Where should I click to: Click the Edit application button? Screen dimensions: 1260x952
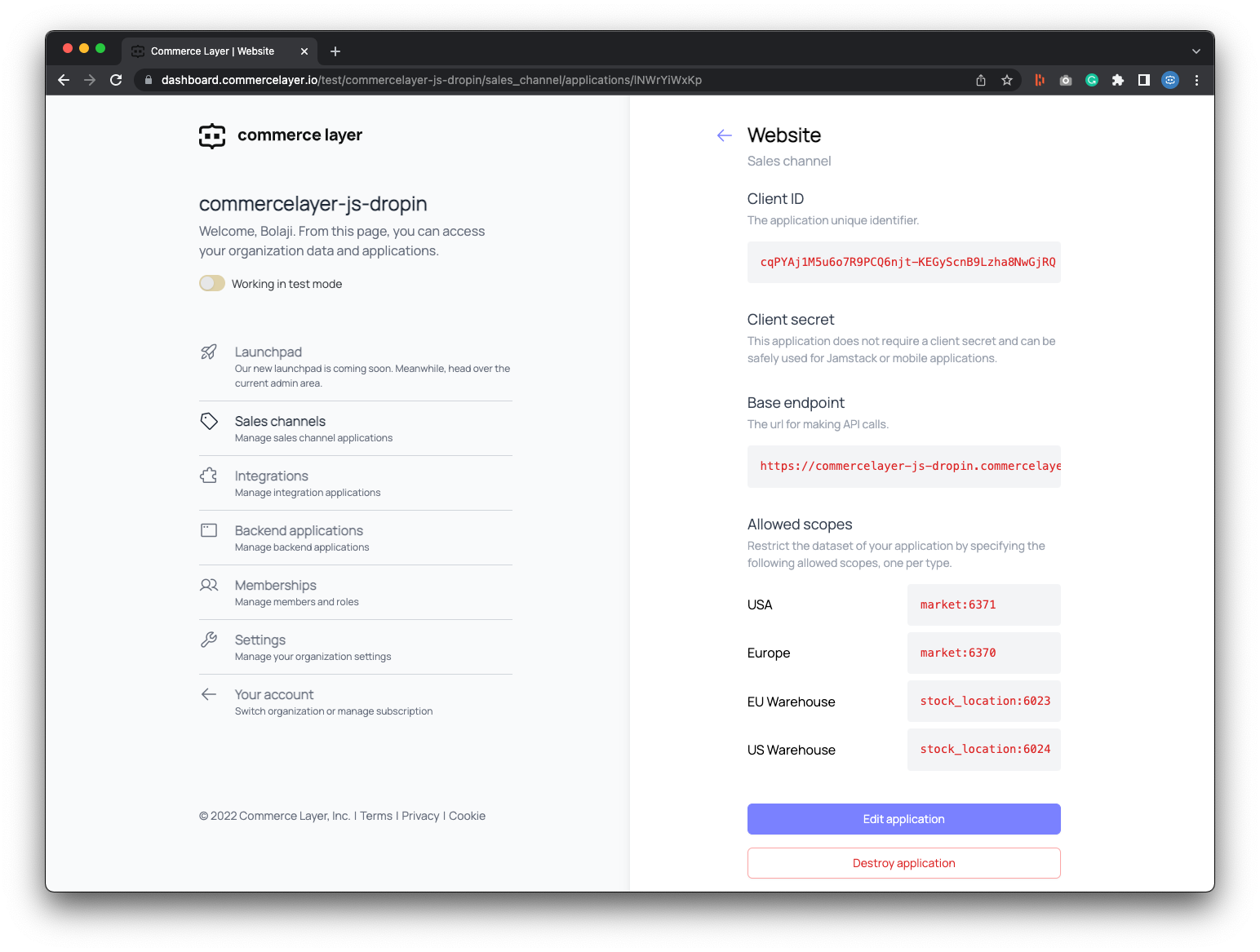pyautogui.click(x=904, y=819)
